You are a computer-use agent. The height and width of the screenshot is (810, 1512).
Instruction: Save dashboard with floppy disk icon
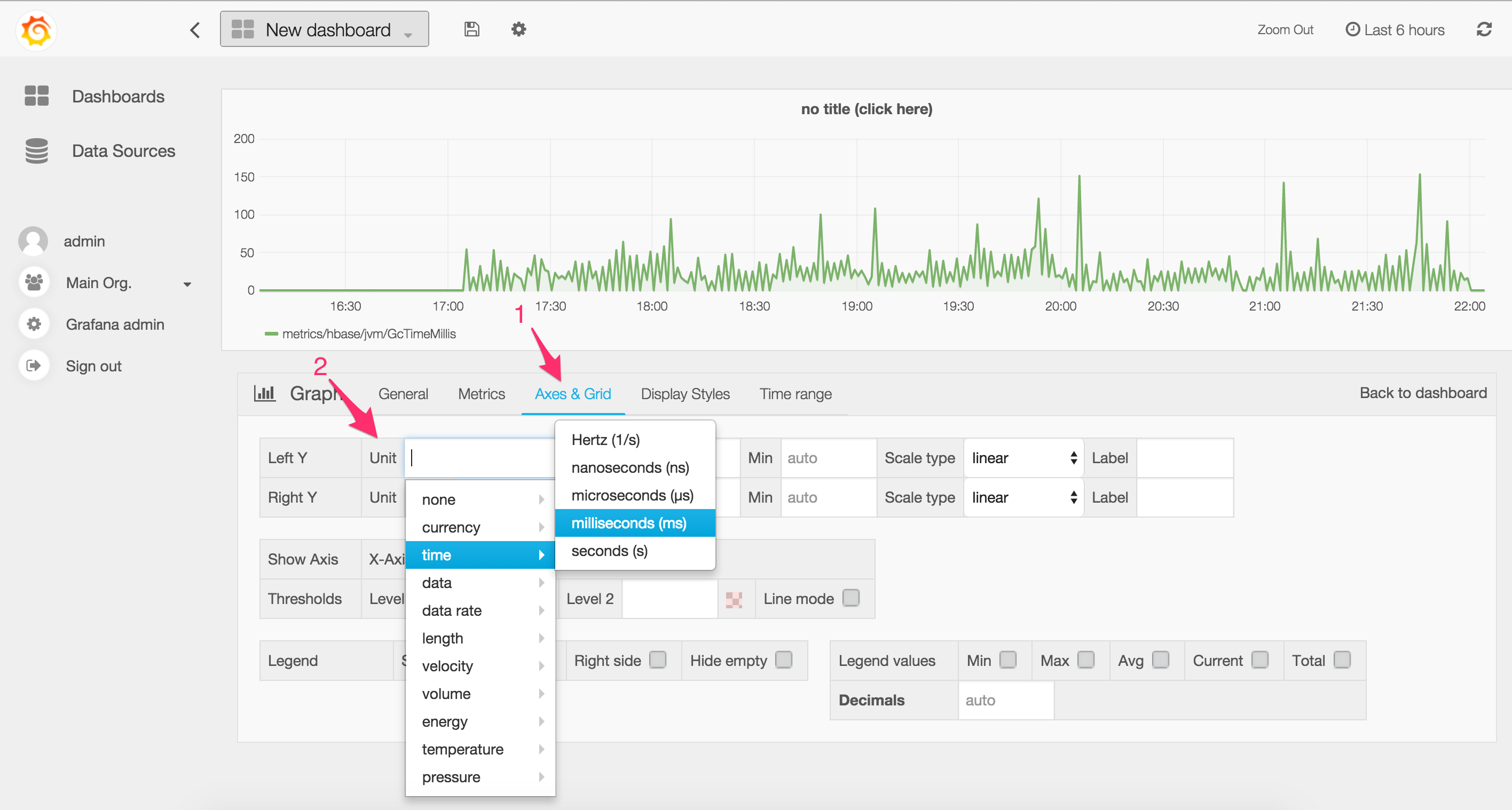pos(471,29)
